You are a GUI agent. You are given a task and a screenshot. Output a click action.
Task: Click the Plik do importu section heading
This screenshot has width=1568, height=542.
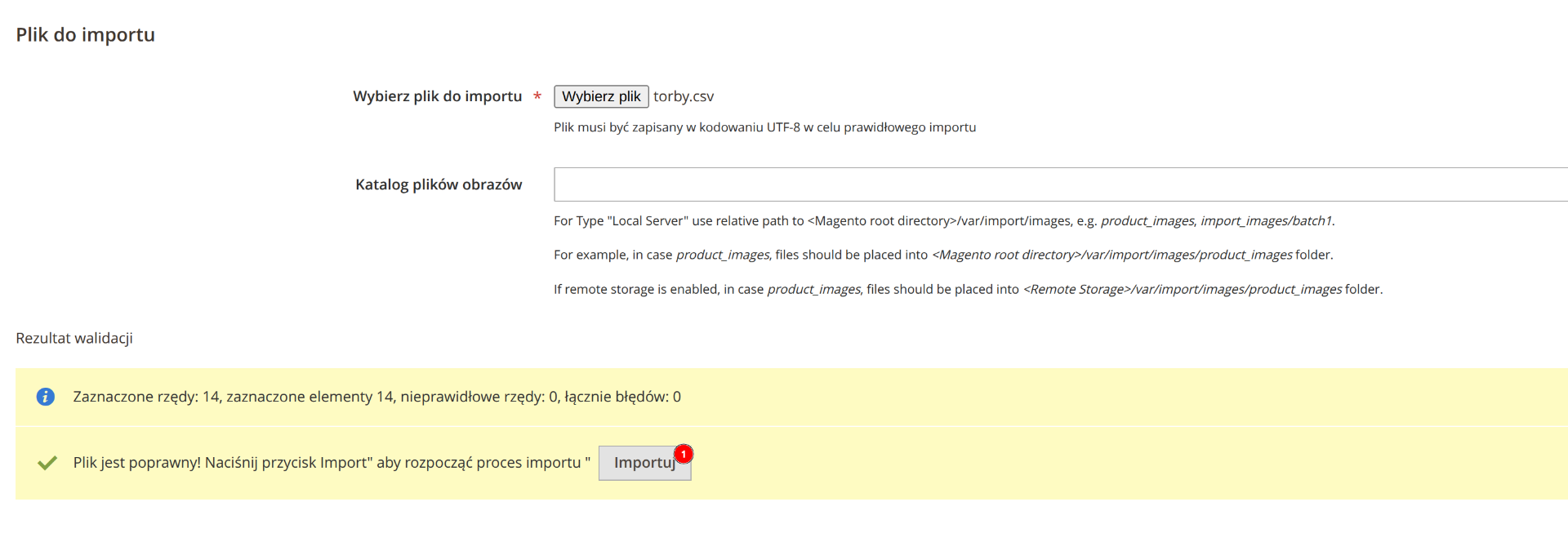86,34
